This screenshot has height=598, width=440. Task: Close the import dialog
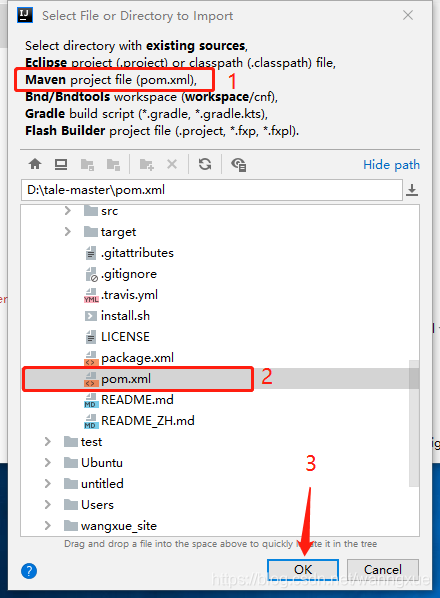[408, 15]
